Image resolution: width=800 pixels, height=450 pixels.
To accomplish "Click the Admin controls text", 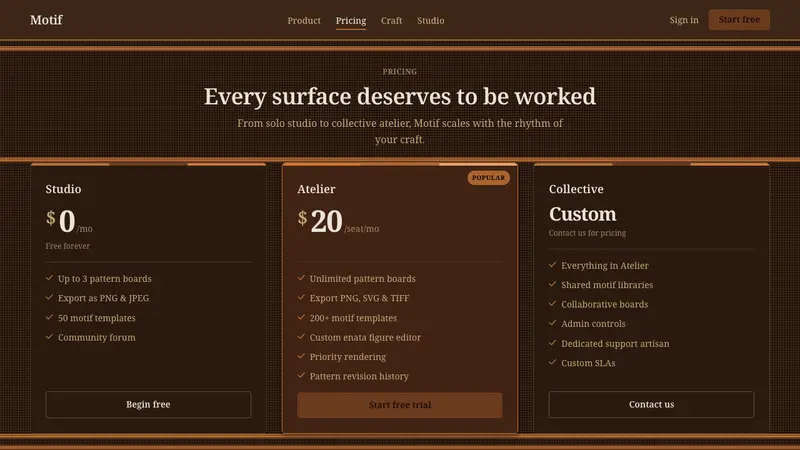I will click(593, 323).
